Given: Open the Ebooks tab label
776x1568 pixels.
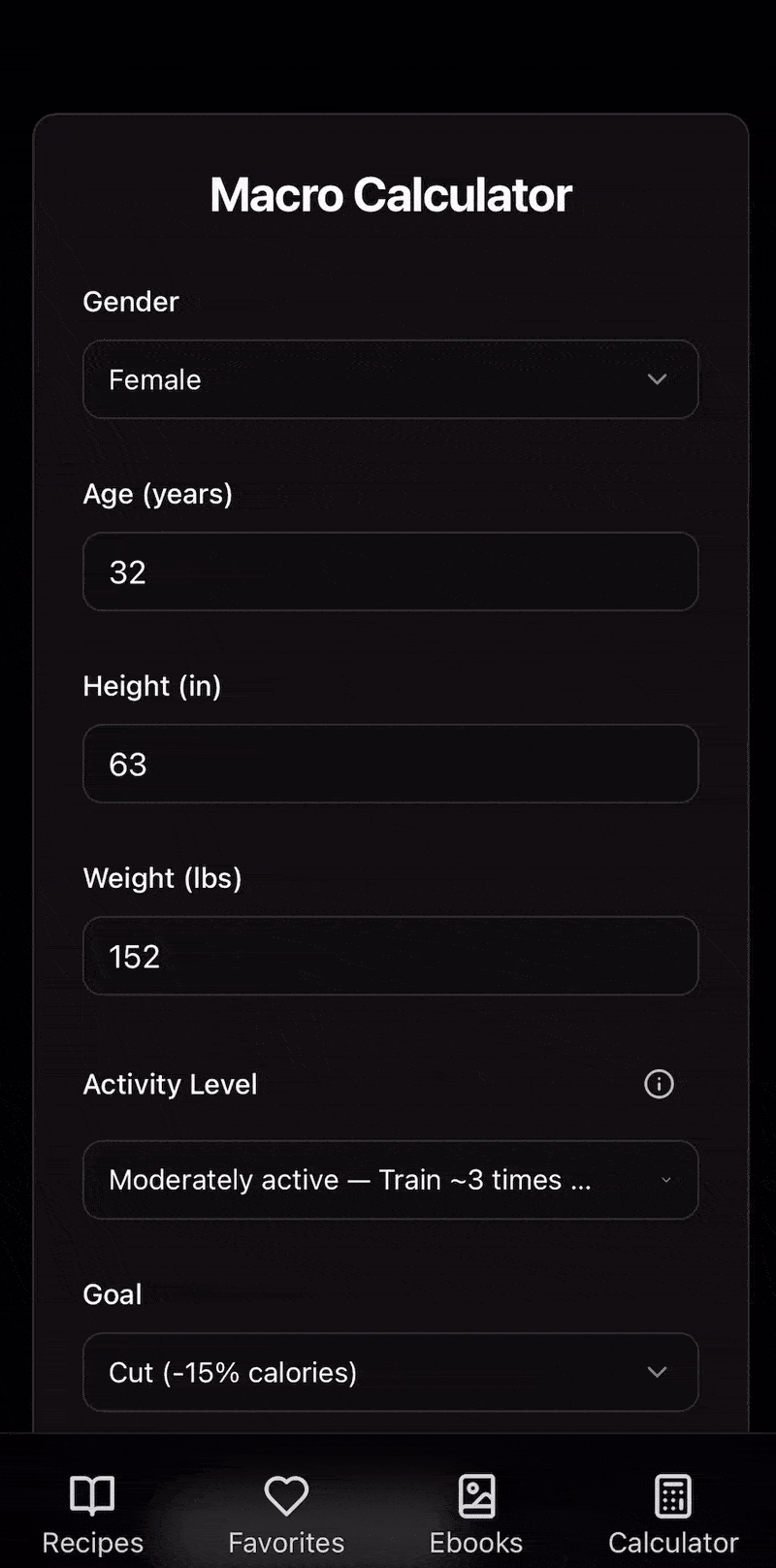Looking at the screenshot, I should (x=476, y=1543).
